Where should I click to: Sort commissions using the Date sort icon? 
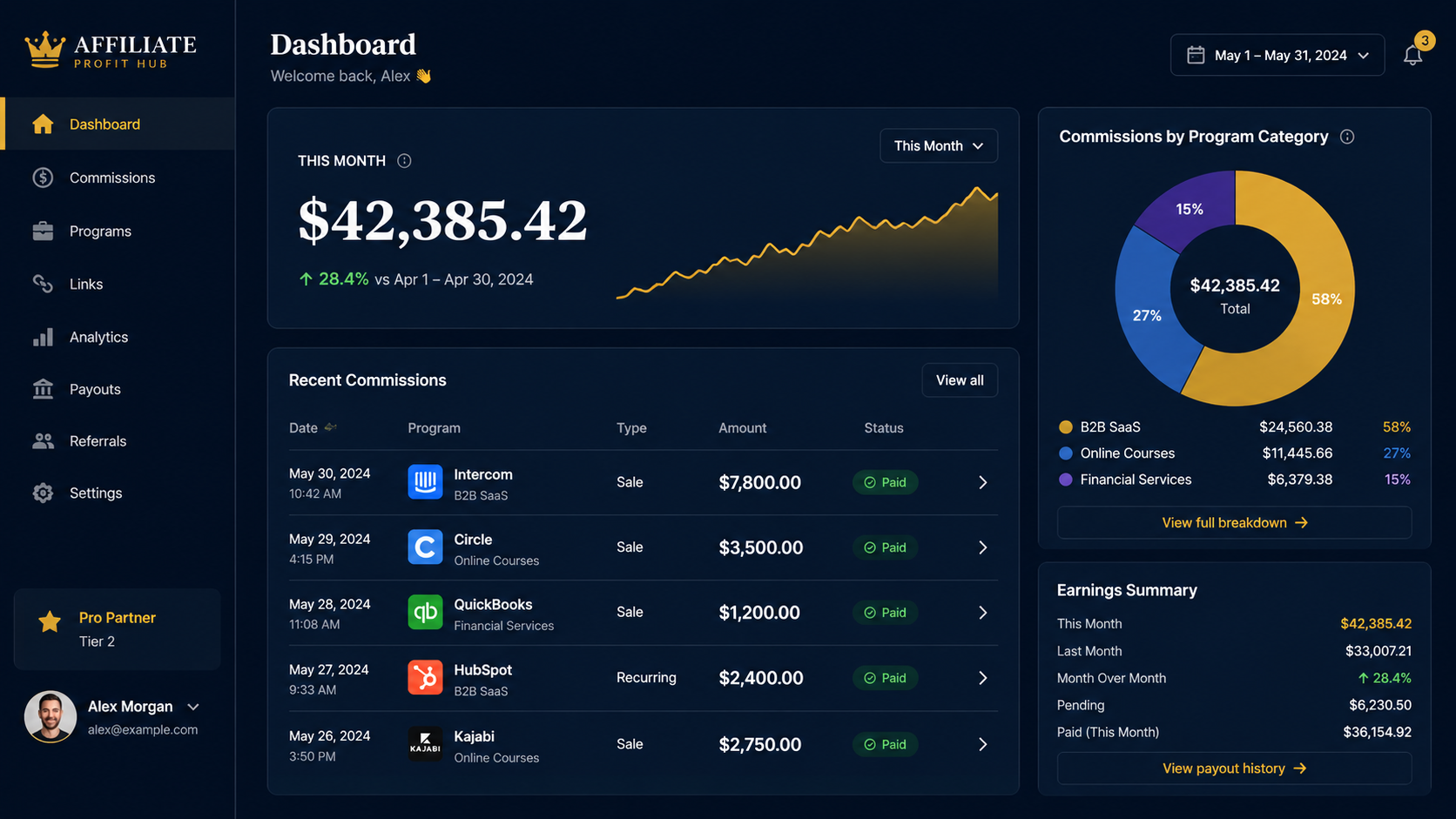tap(330, 427)
